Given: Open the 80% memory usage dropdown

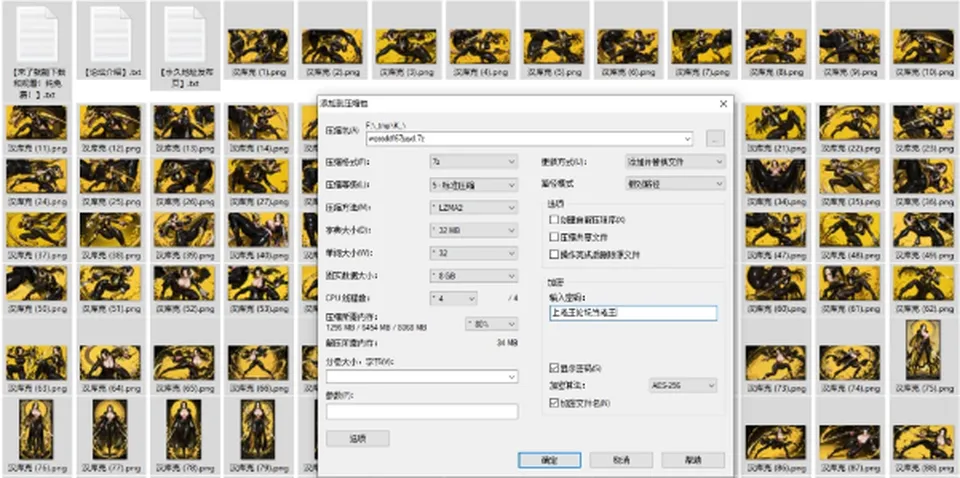Looking at the screenshot, I should [492, 324].
